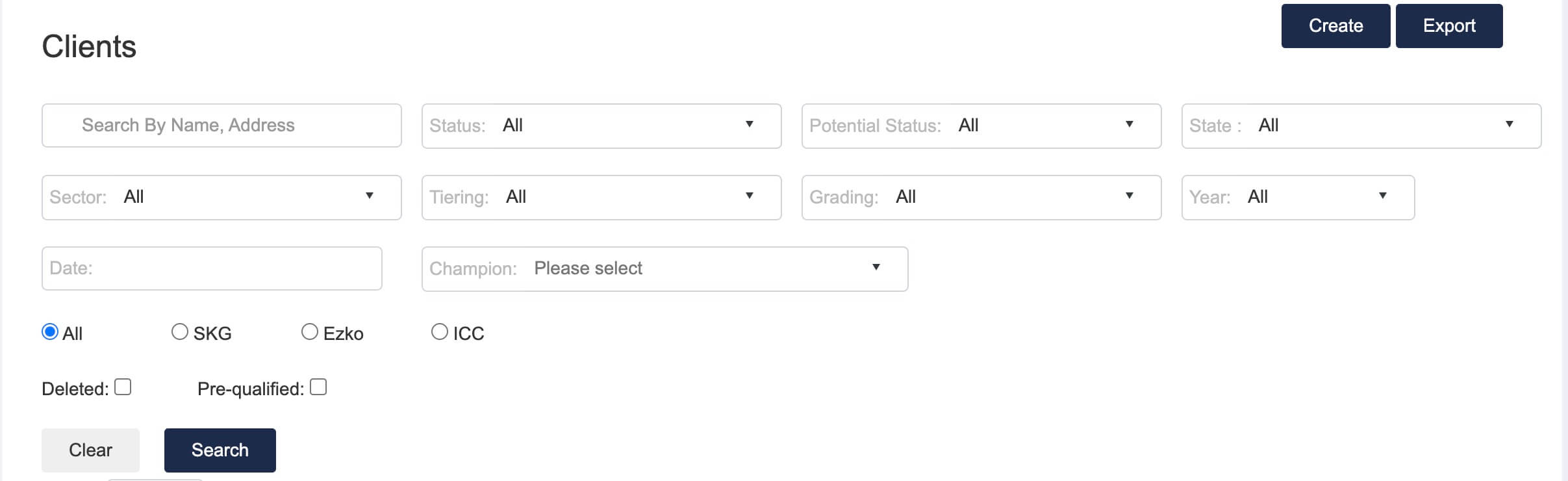
Task: Clear all filters with Clear button
Action: pyautogui.click(x=90, y=450)
